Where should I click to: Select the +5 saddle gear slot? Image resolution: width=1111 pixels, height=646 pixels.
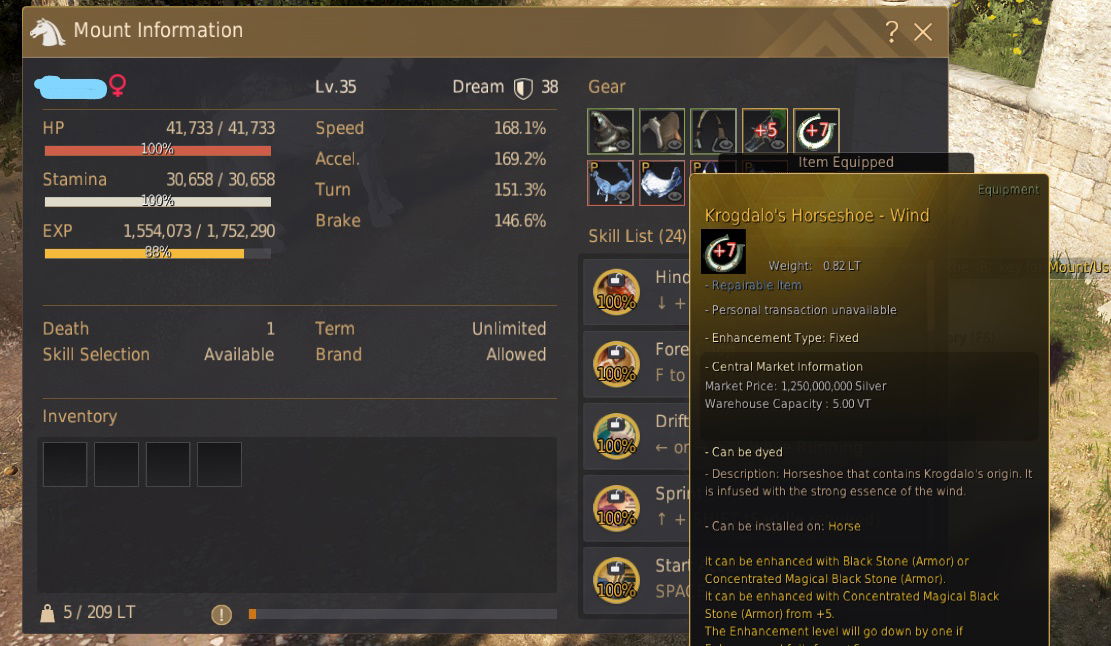765,131
